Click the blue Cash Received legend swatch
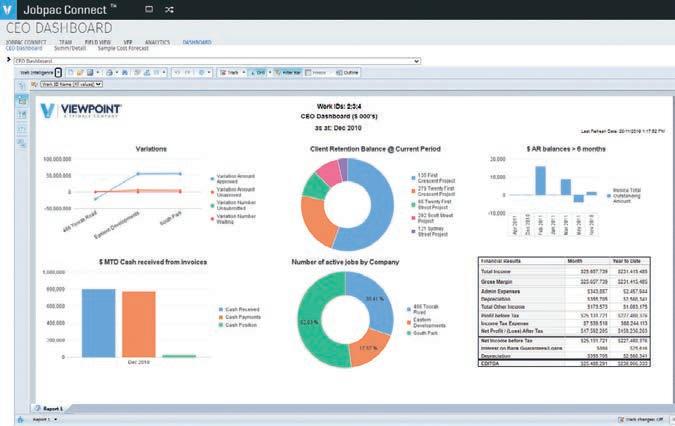 pyautogui.click(x=221, y=309)
